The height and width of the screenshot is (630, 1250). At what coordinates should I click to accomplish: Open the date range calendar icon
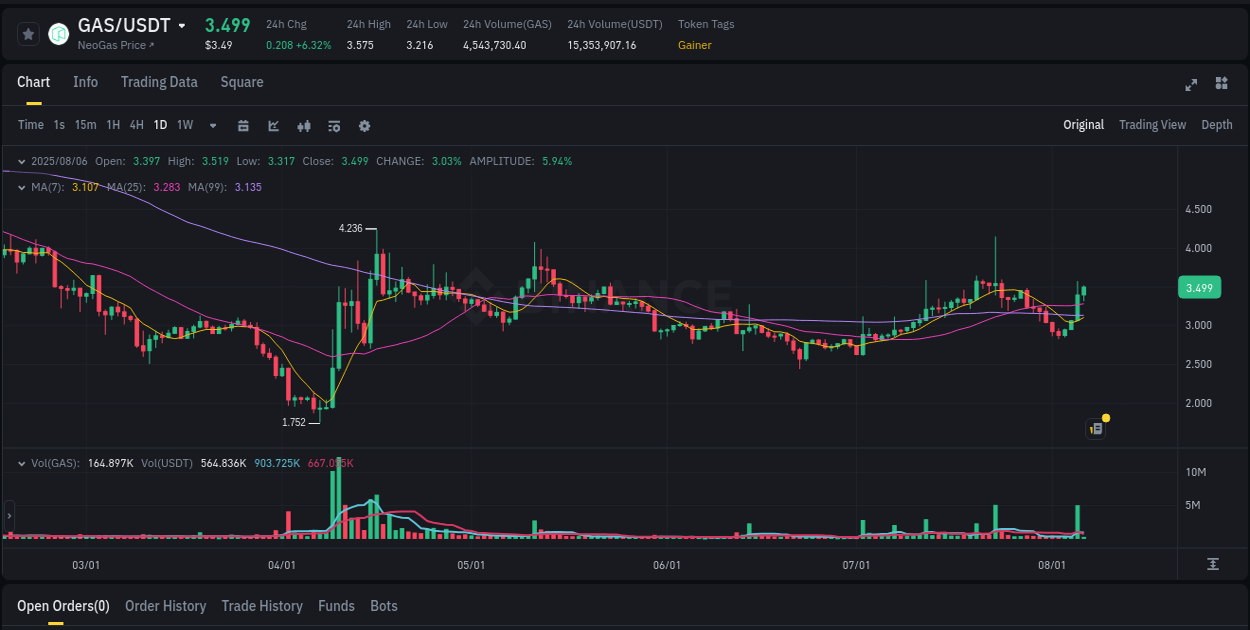coord(243,125)
